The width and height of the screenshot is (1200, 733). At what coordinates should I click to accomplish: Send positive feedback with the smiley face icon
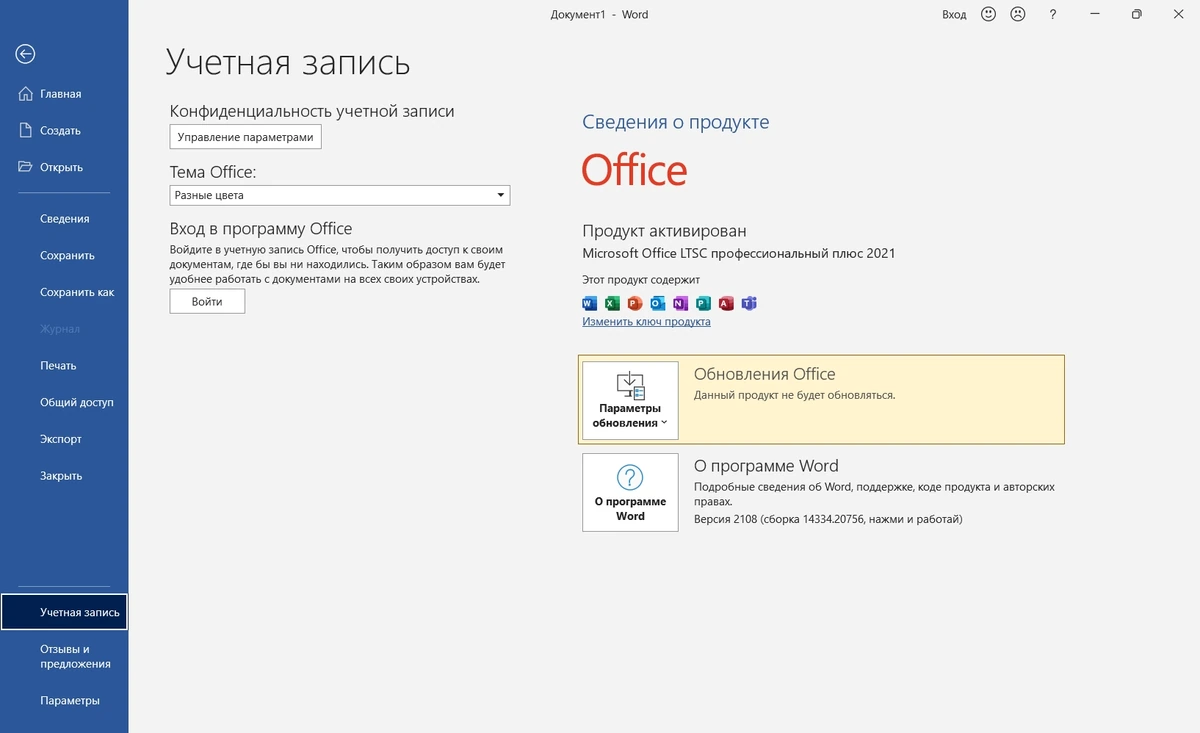click(989, 15)
